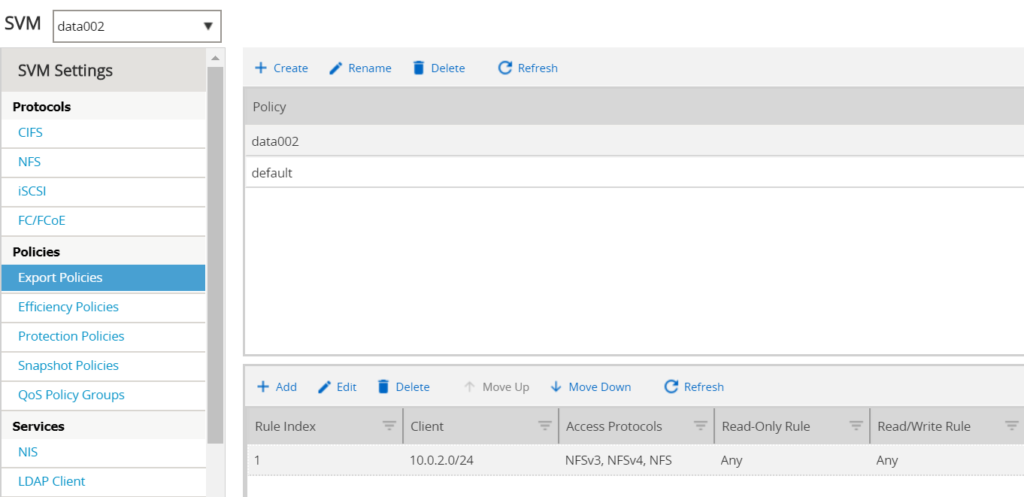Viewport: 1024px width, 497px height.
Task: Open the CIFS protocol settings
Action: (30, 132)
